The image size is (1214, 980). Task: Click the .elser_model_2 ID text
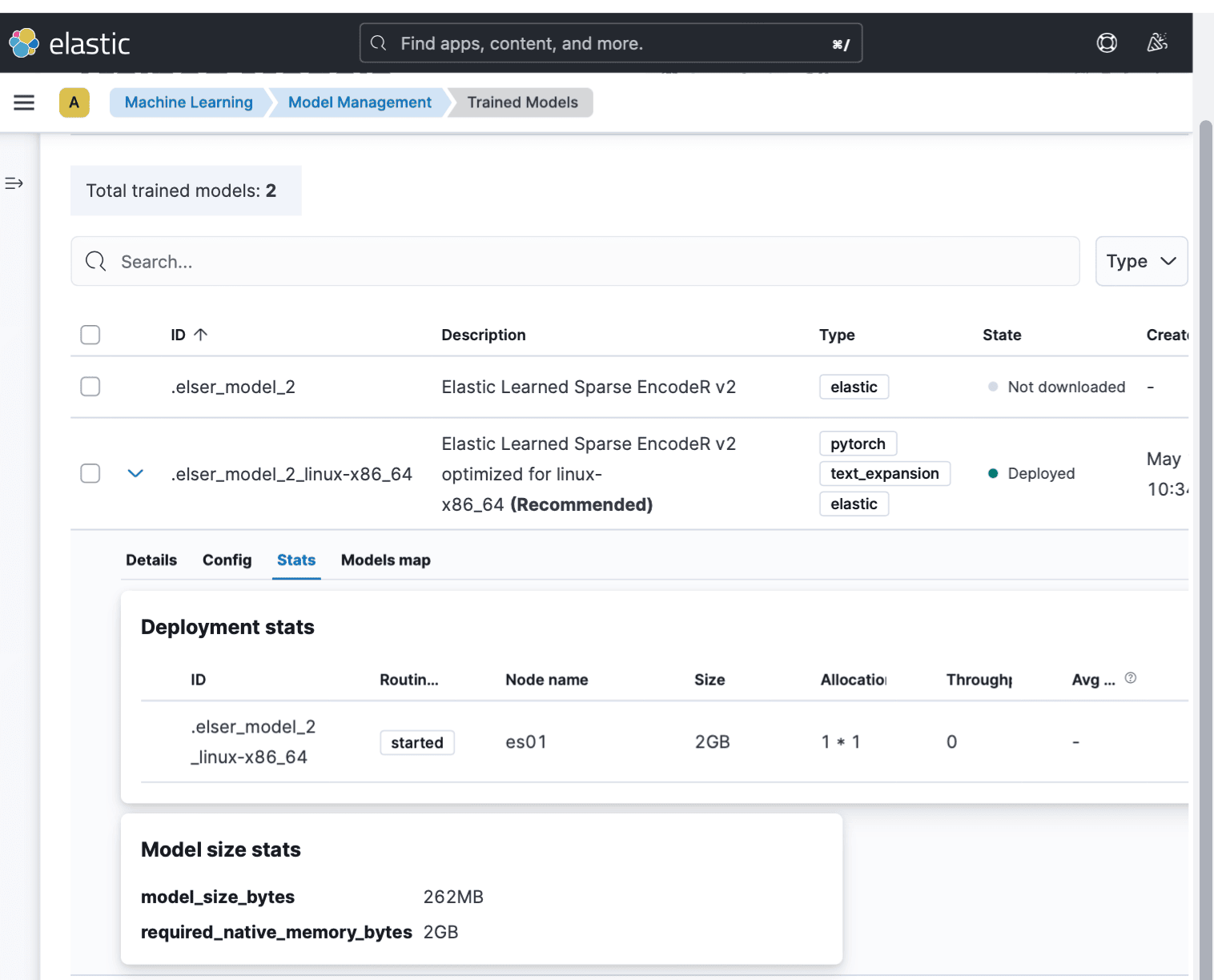coord(233,387)
